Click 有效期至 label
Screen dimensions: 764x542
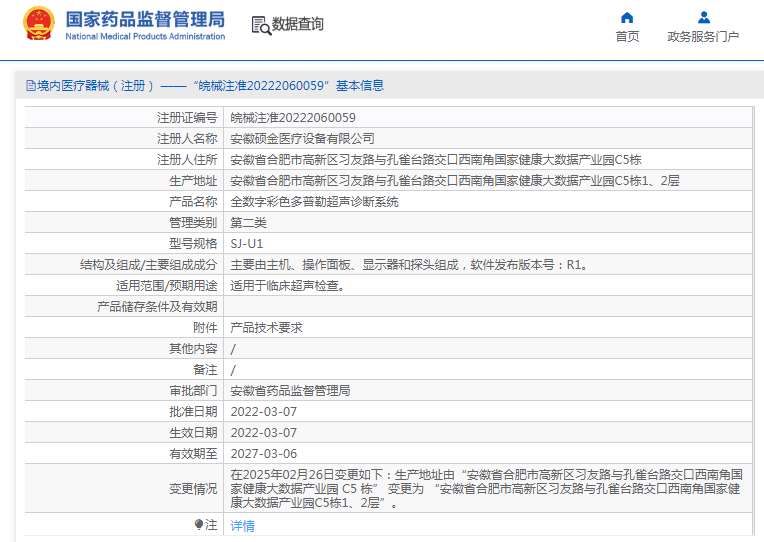click(x=193, y=453)
